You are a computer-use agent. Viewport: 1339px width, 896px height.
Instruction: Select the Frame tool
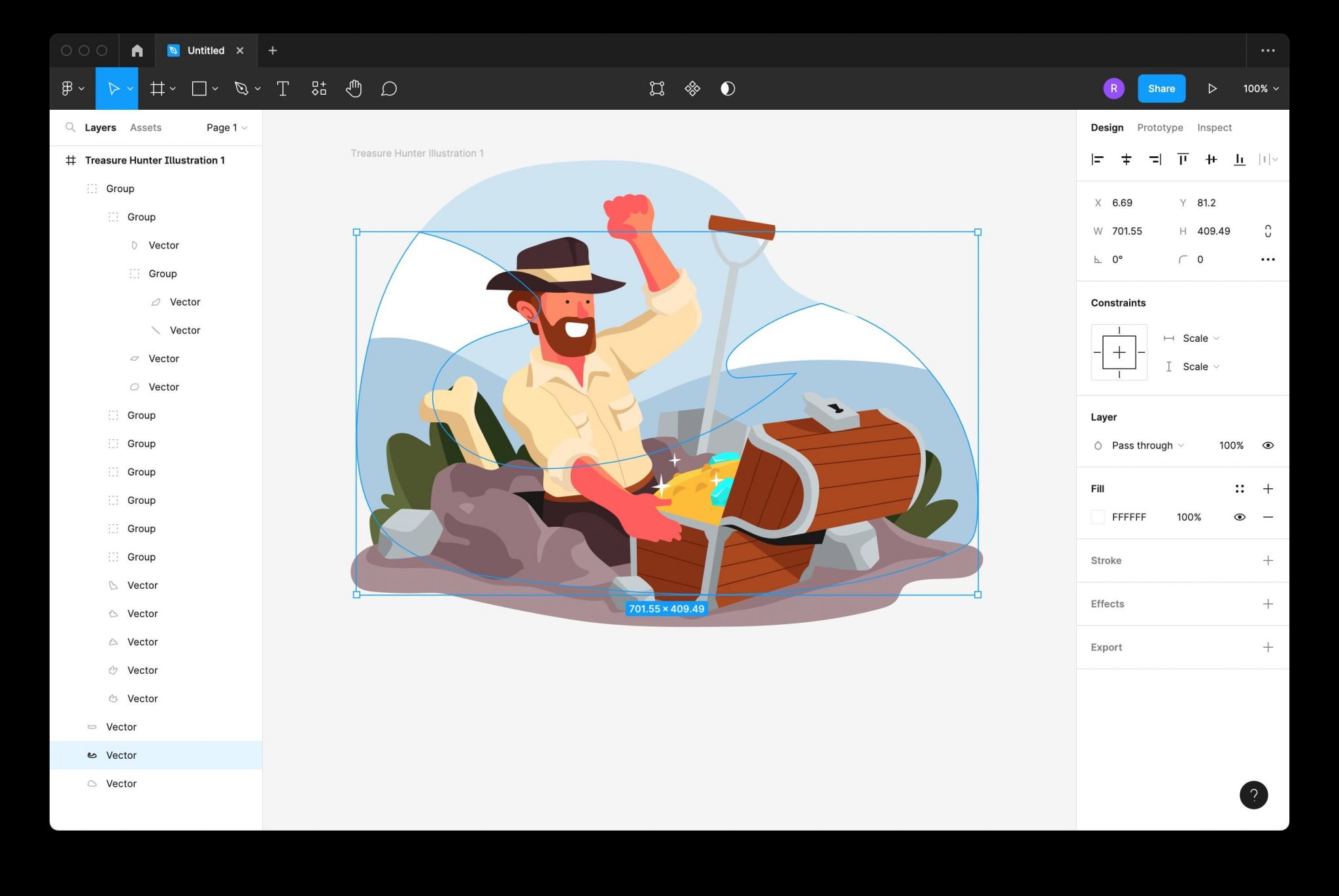158,88
